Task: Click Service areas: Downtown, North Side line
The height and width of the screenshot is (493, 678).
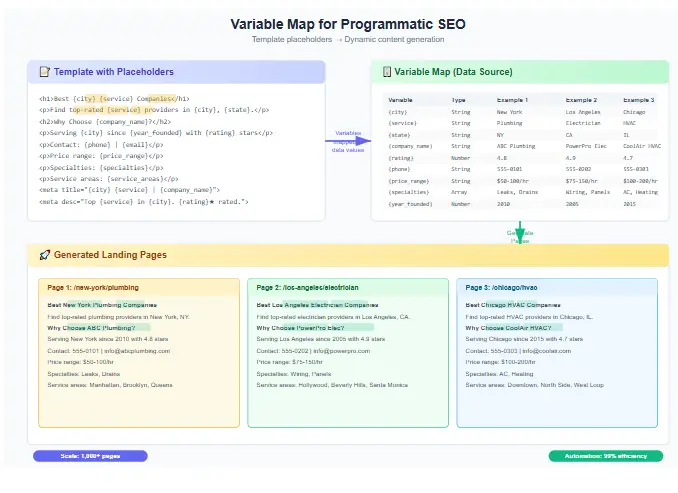Action: point(534,385)
